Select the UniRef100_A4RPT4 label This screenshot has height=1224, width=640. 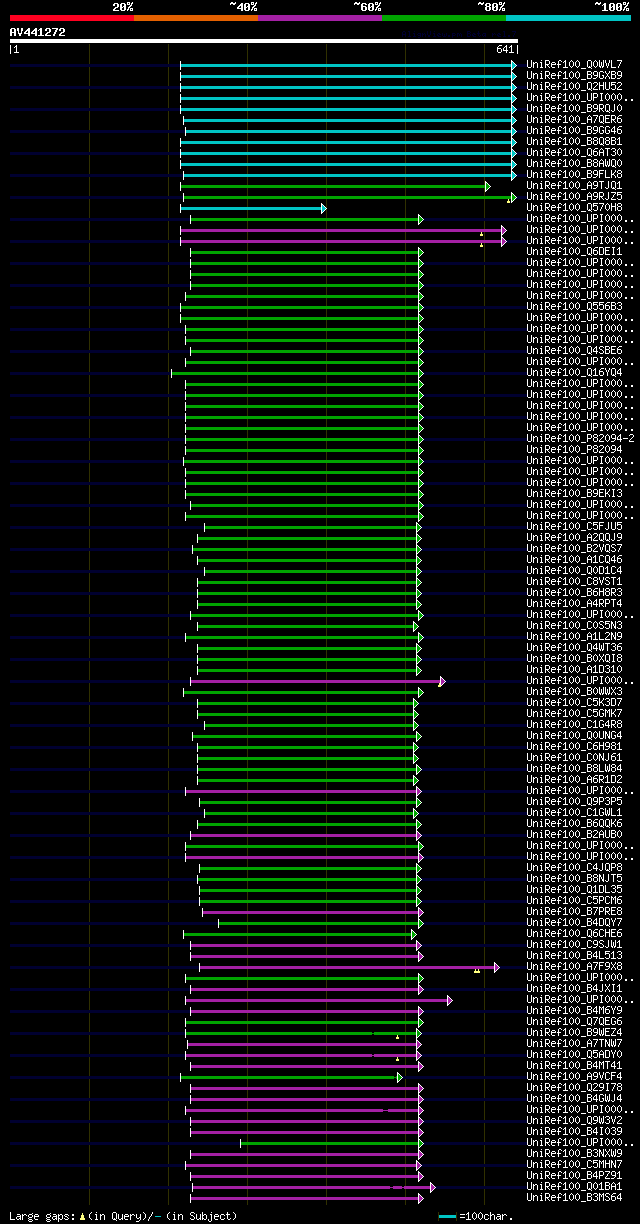coord(574,603)
